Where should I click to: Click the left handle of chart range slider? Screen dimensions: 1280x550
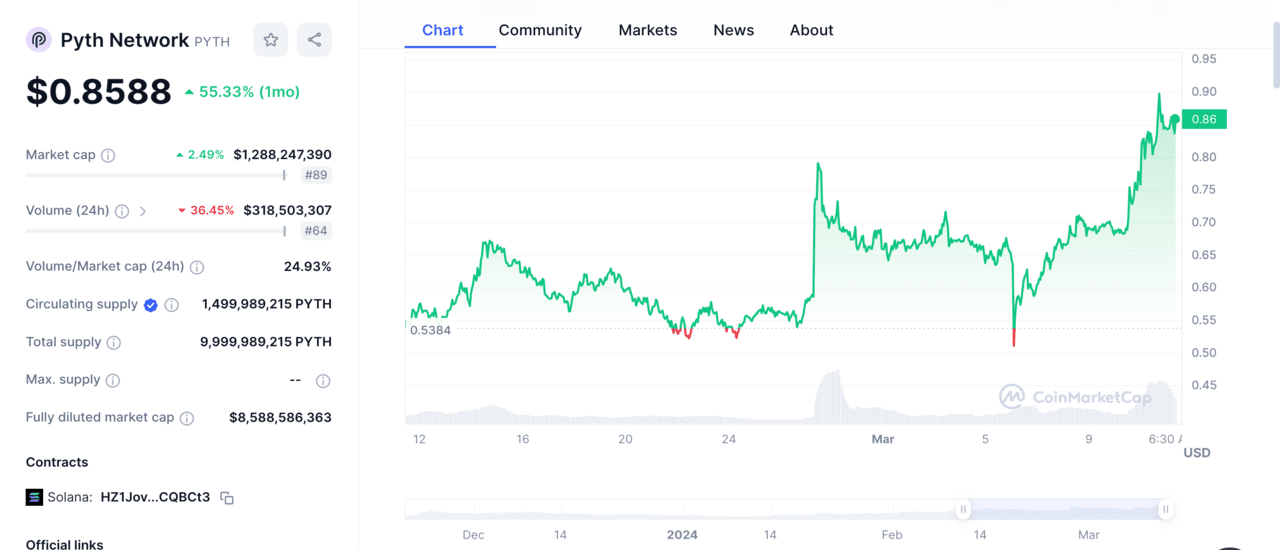click(963, 510)
